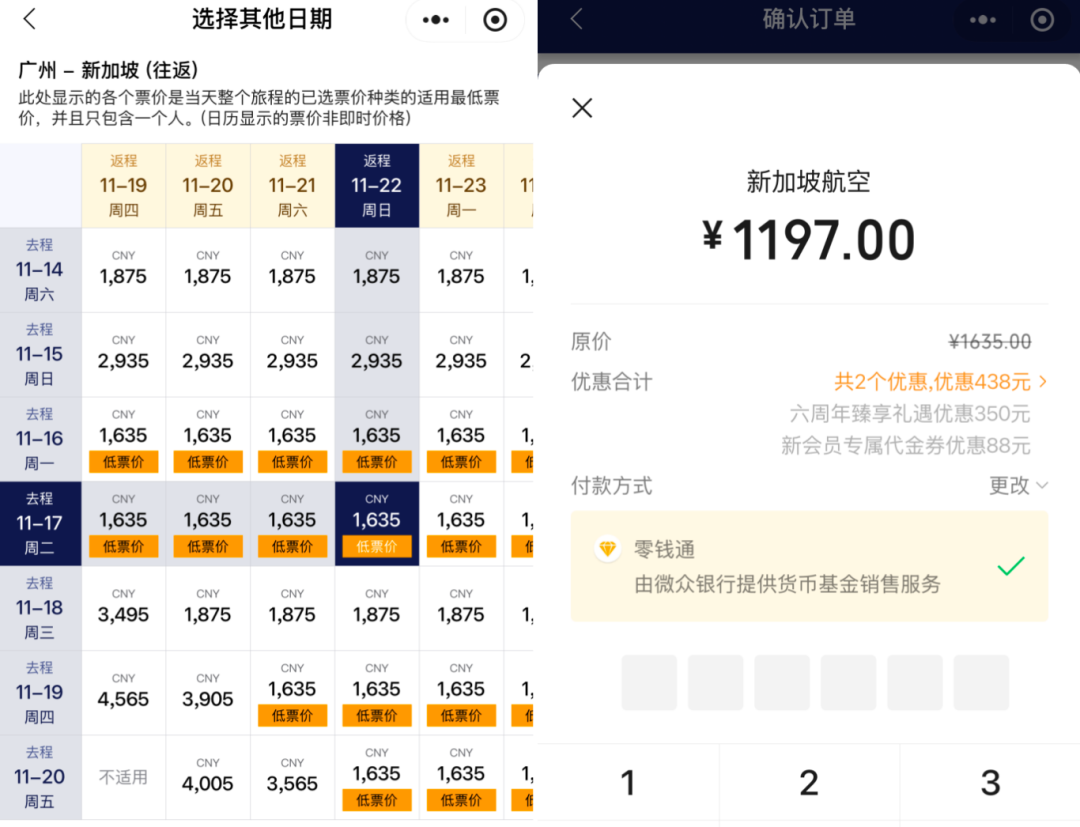This screenshot has height=827, width=1080.
Task: Pick 1,635 fare for 11-20 depart, 11-22 return
Action: 377,777
